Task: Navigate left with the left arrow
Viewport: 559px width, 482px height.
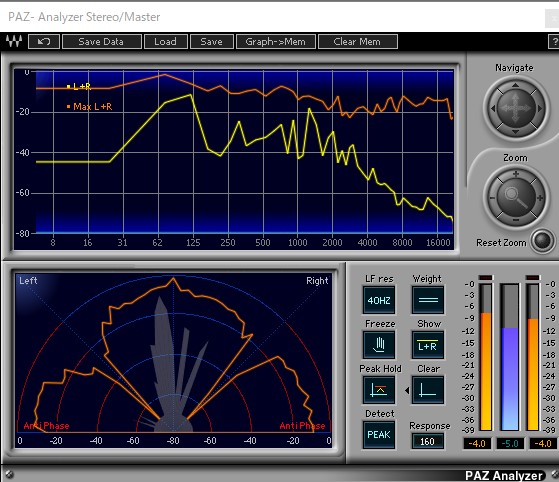Action: tap(493, 108)
